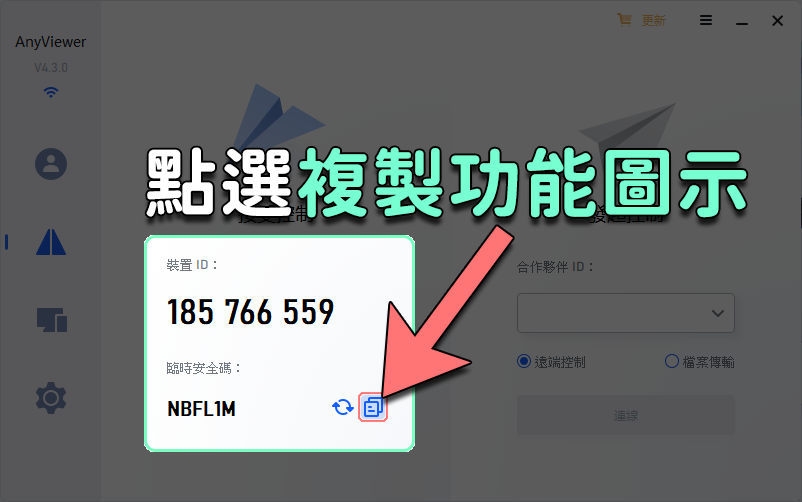Click the security code text NBFL1M
Screen dimensions: 802x502
[202, 408]
